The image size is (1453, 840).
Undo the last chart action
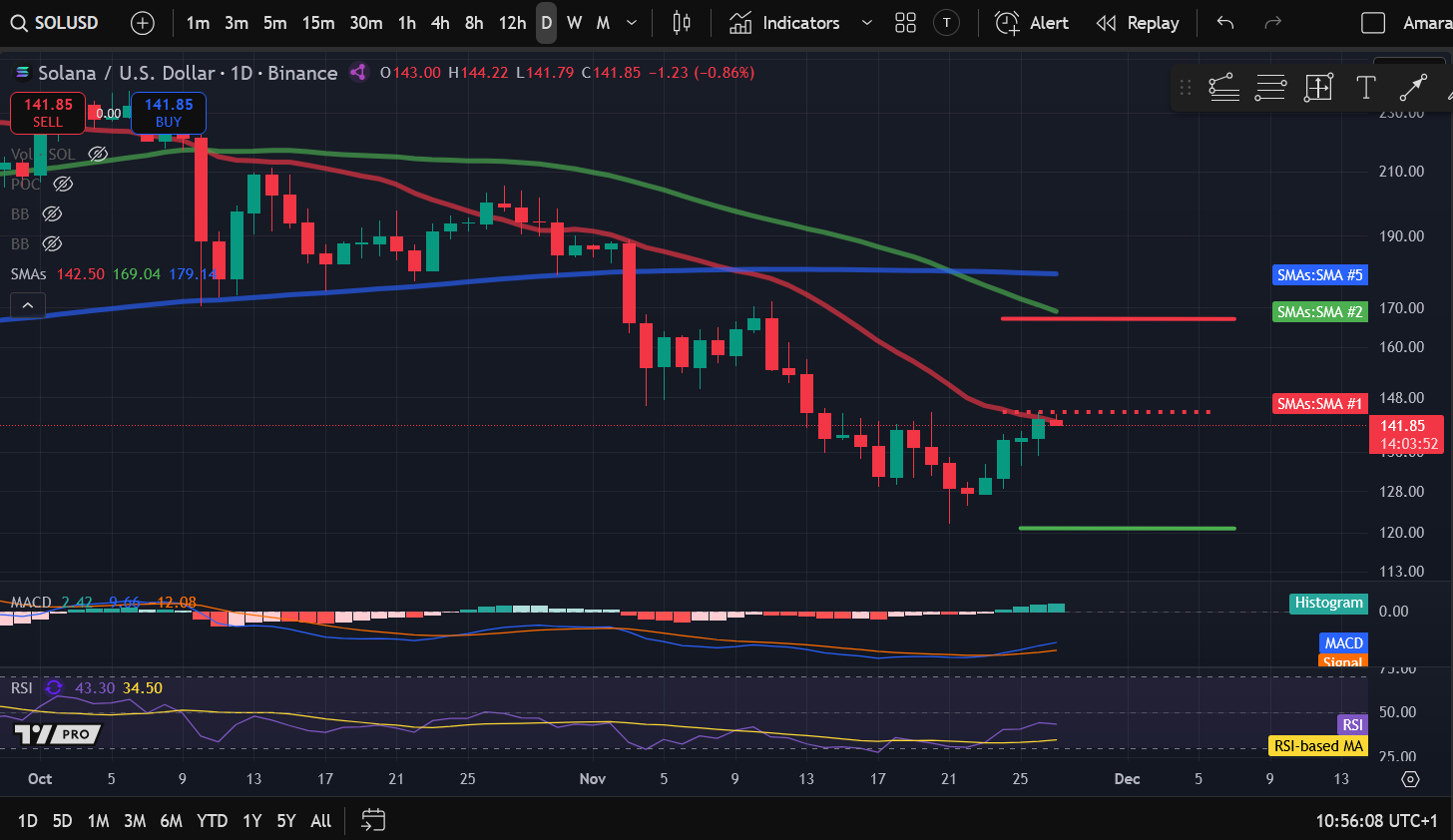click(1225, 23)
